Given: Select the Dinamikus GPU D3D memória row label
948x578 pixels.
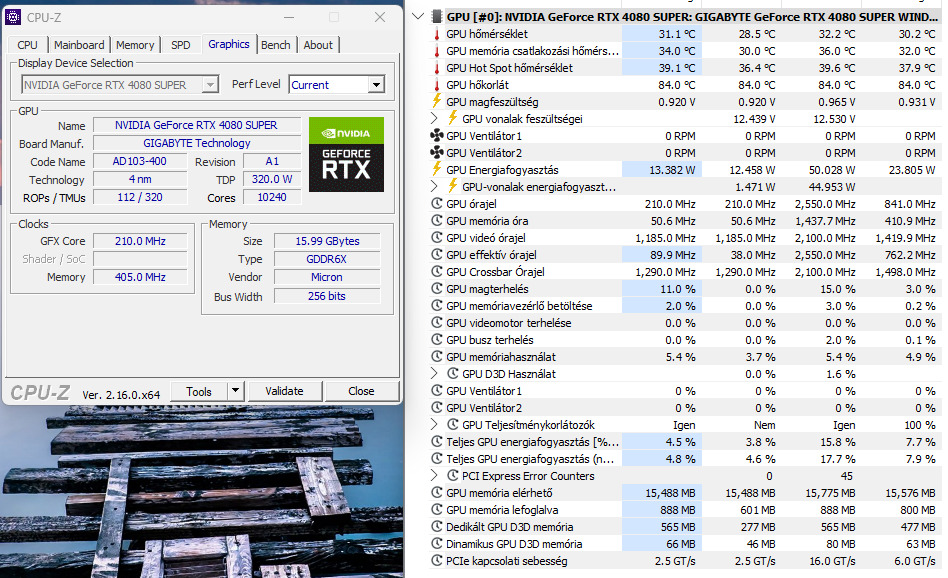Looking at the screenshot, I should click(514, 544).
